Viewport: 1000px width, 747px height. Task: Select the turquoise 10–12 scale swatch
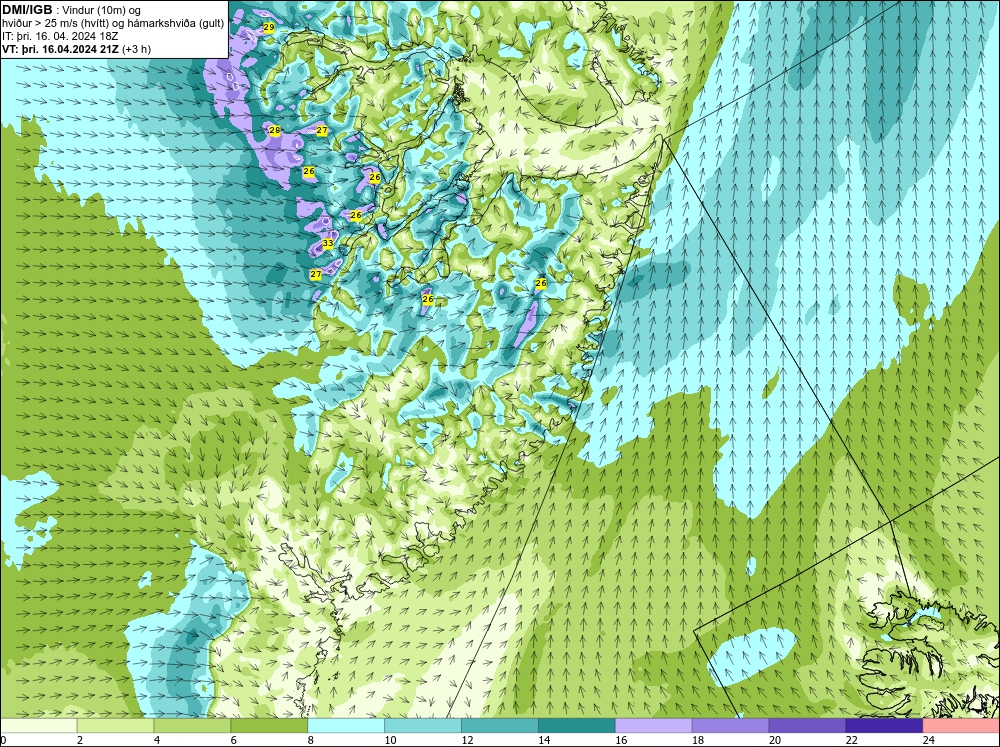(423, 725)
